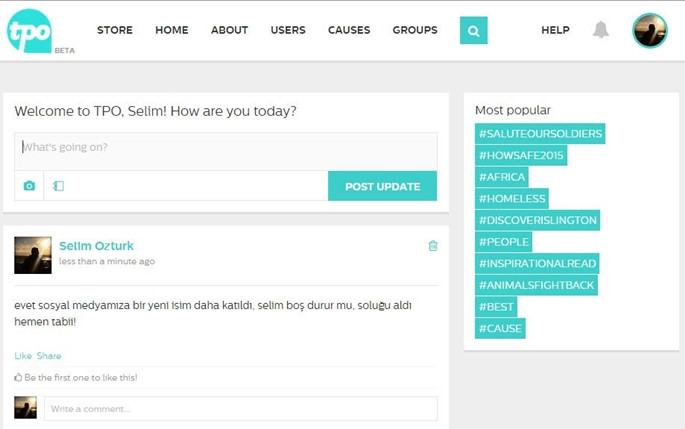Open profile avatar in top-right corner

649,31
